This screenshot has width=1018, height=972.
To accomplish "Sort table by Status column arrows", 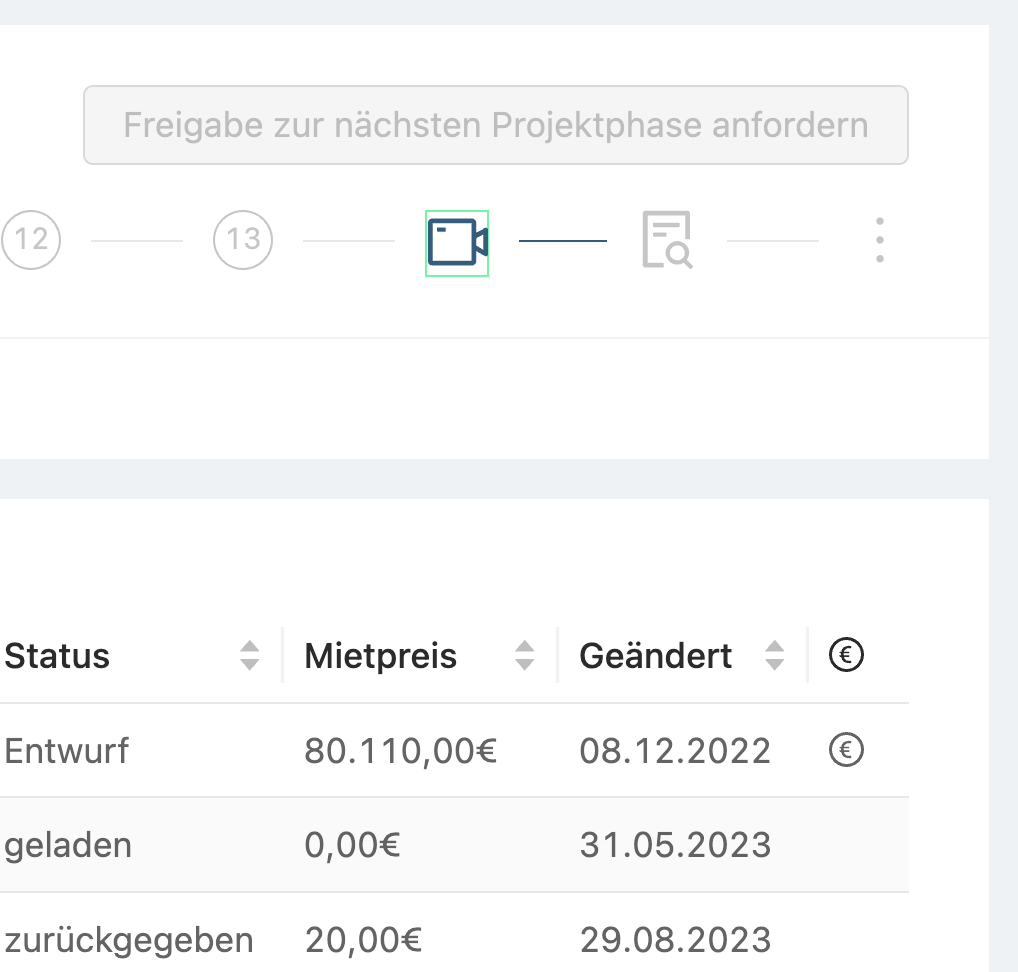I will (250, 656).
